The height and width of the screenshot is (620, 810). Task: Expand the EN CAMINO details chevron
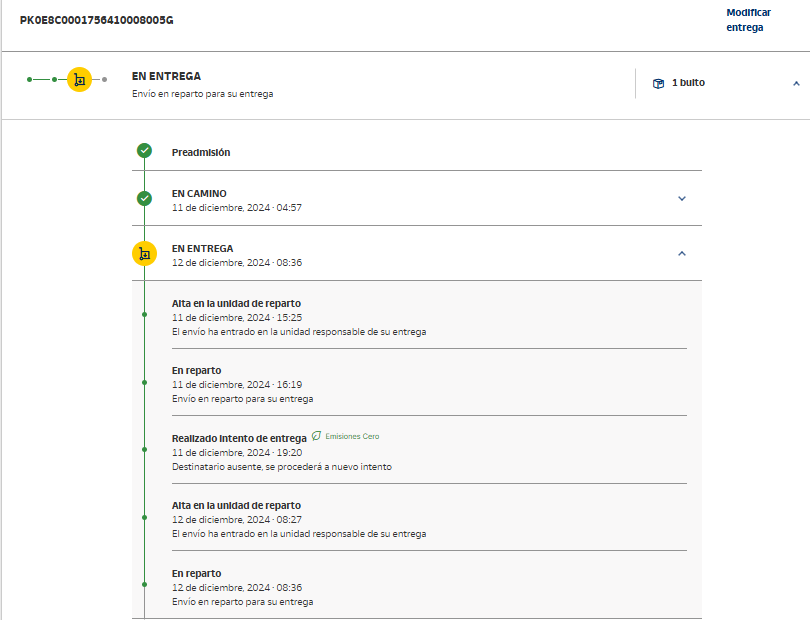click(682, 198)
